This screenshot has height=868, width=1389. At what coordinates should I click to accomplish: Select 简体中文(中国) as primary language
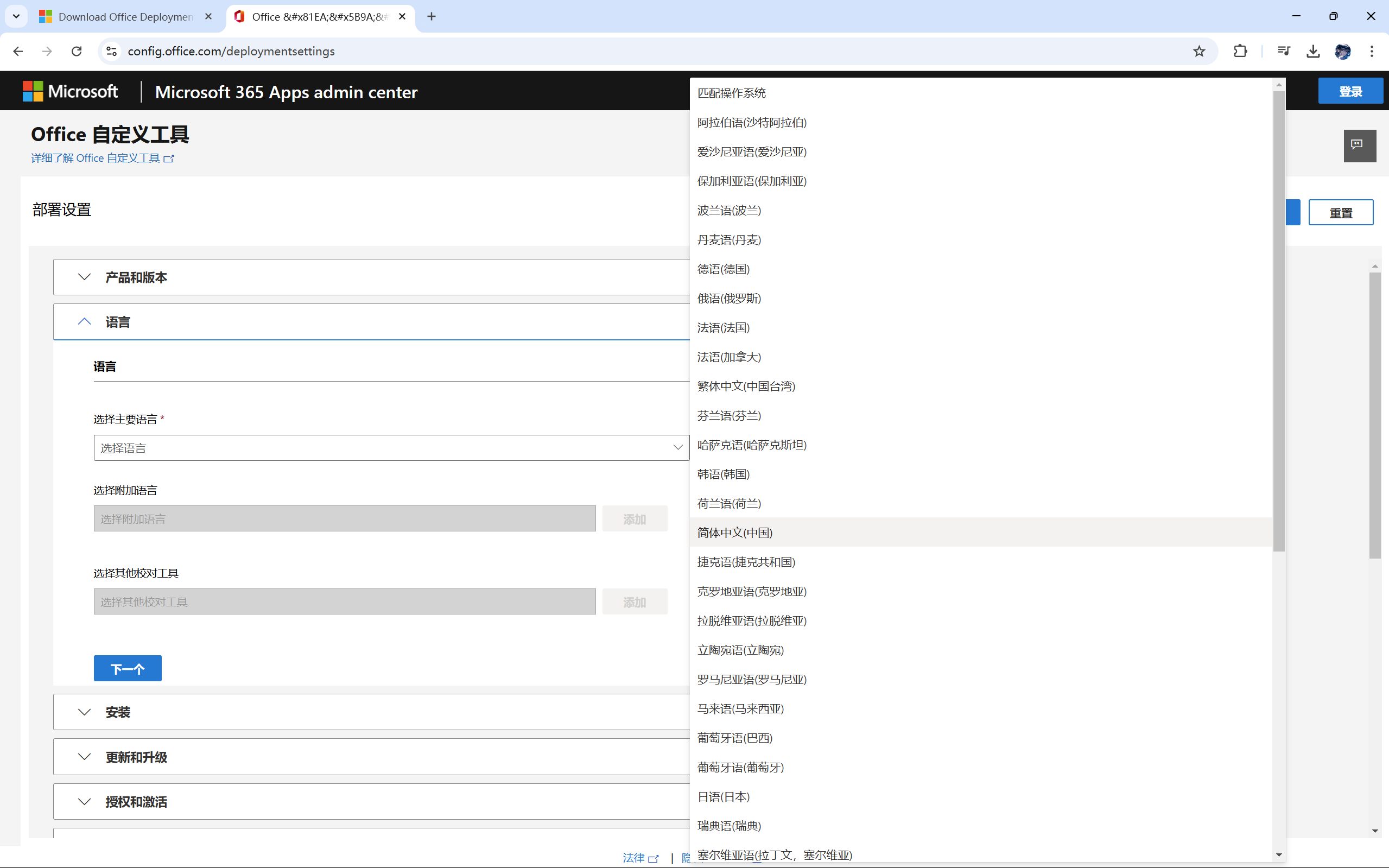981,532
